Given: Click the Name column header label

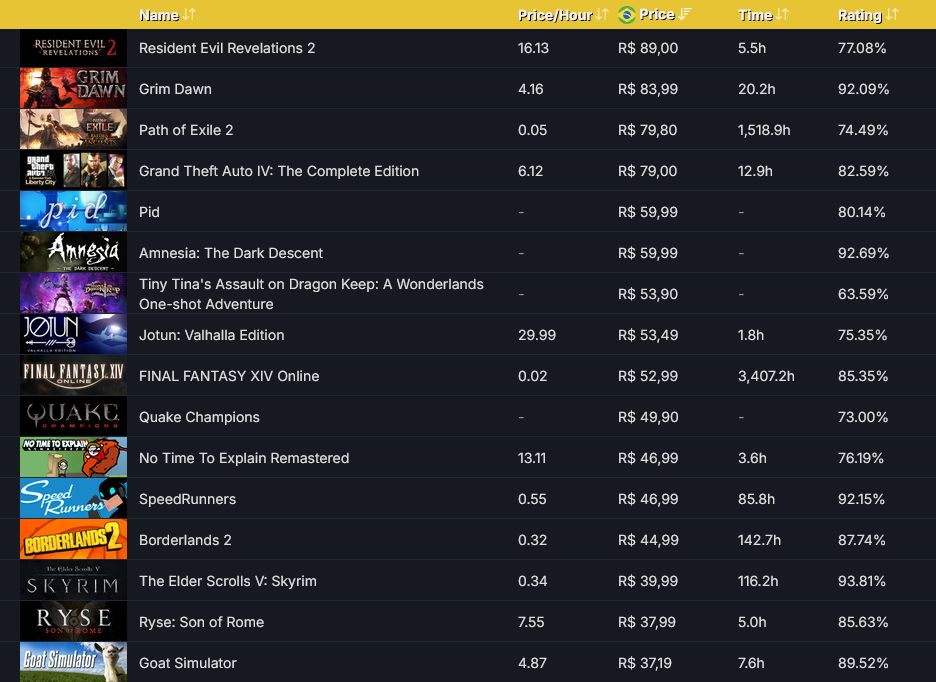Looking at the screenshot, I should pyautogui.click(x=159, y=15).
